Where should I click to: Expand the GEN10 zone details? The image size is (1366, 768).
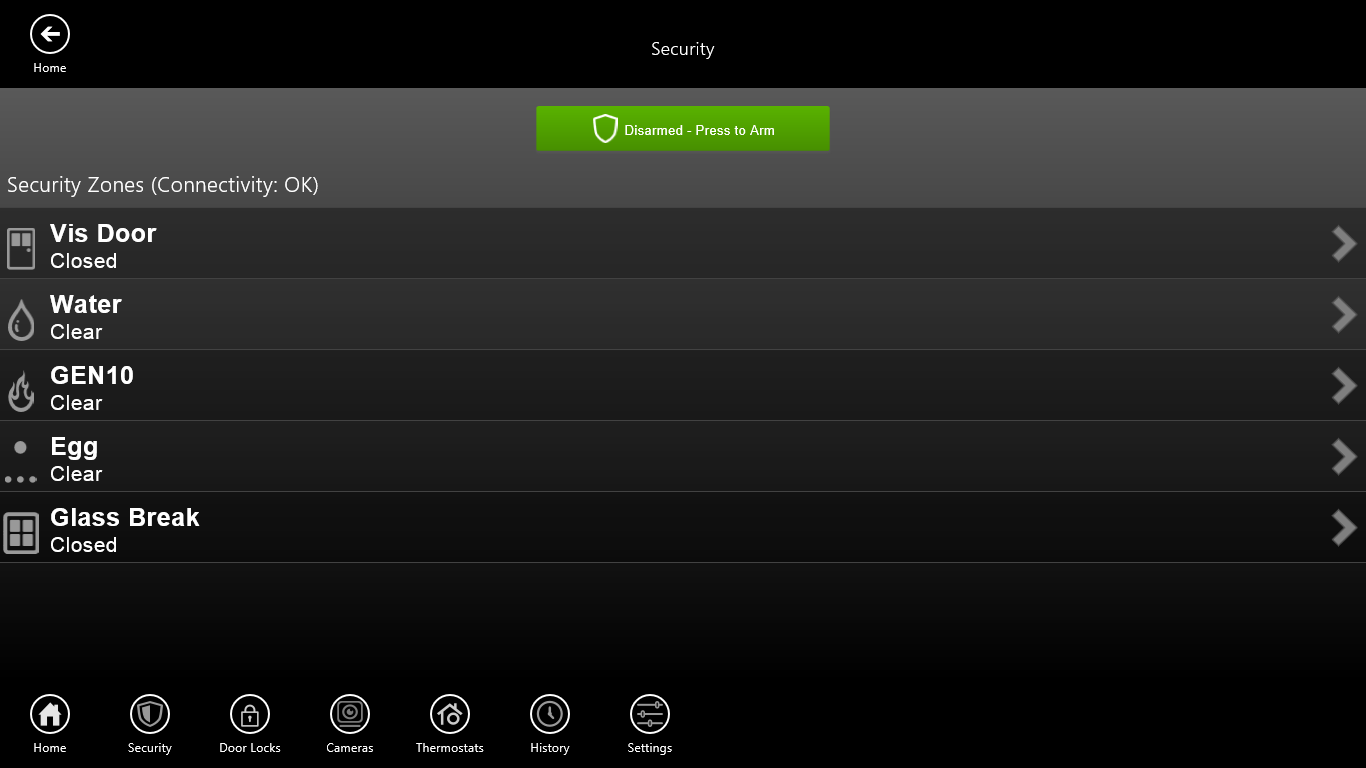[x=1344, y=385]
